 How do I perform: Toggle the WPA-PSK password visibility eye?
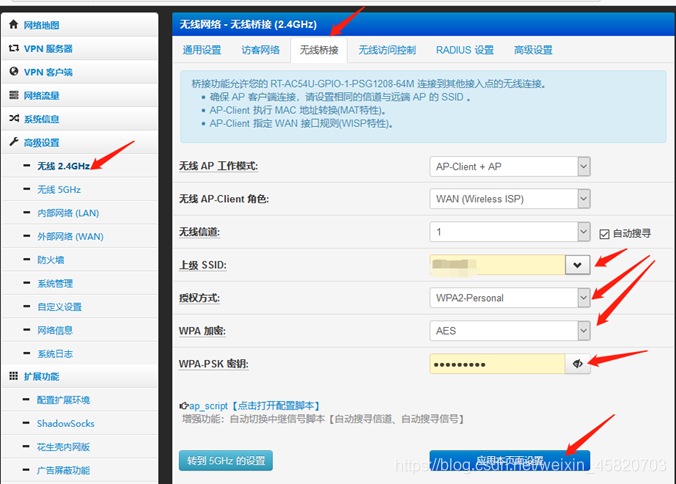tap(578, 364)
